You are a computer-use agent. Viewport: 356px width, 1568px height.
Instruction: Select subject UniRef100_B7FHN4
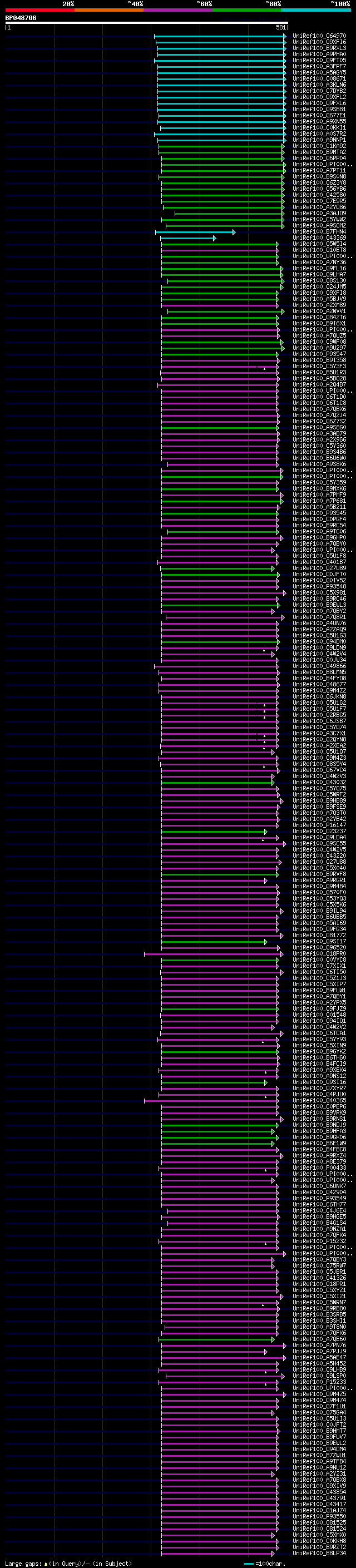click(319, 232)
